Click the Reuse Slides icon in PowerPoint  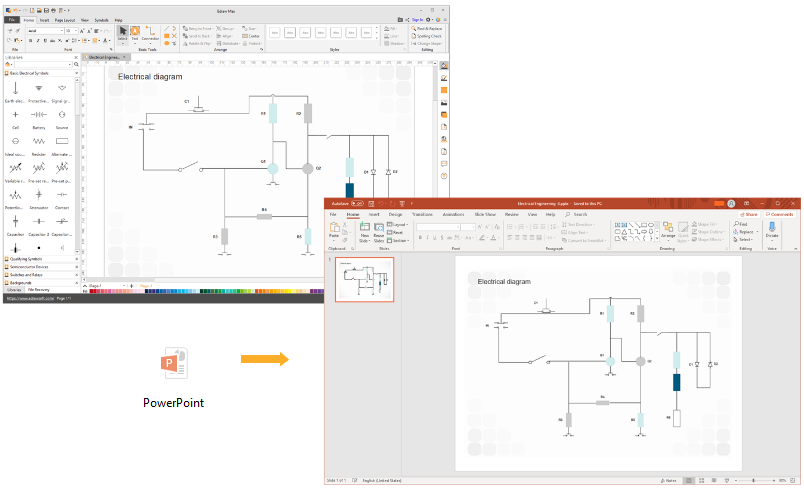[x=379, y=227]
